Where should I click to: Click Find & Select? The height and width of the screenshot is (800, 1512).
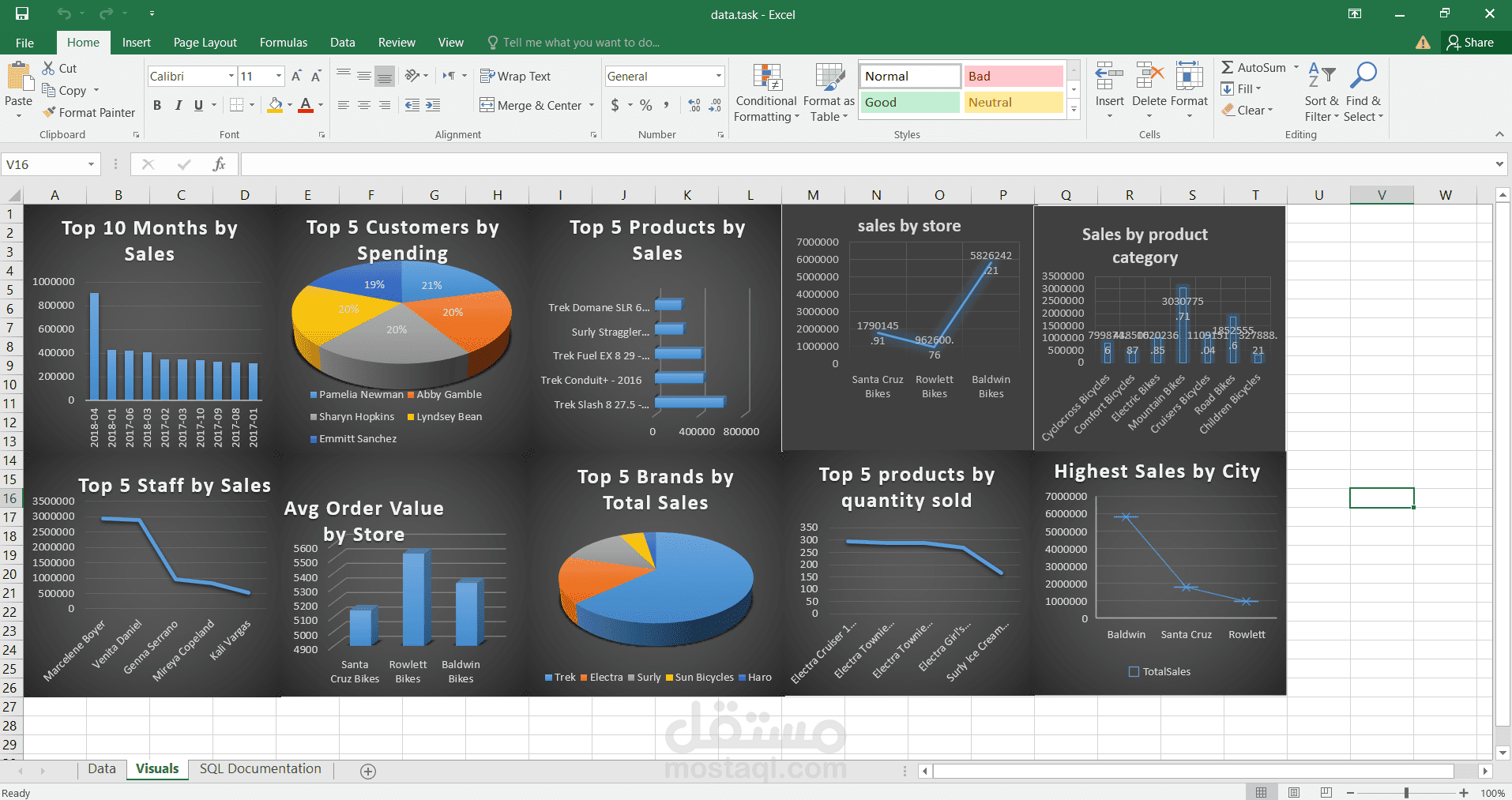click(x=1363, y=92)
